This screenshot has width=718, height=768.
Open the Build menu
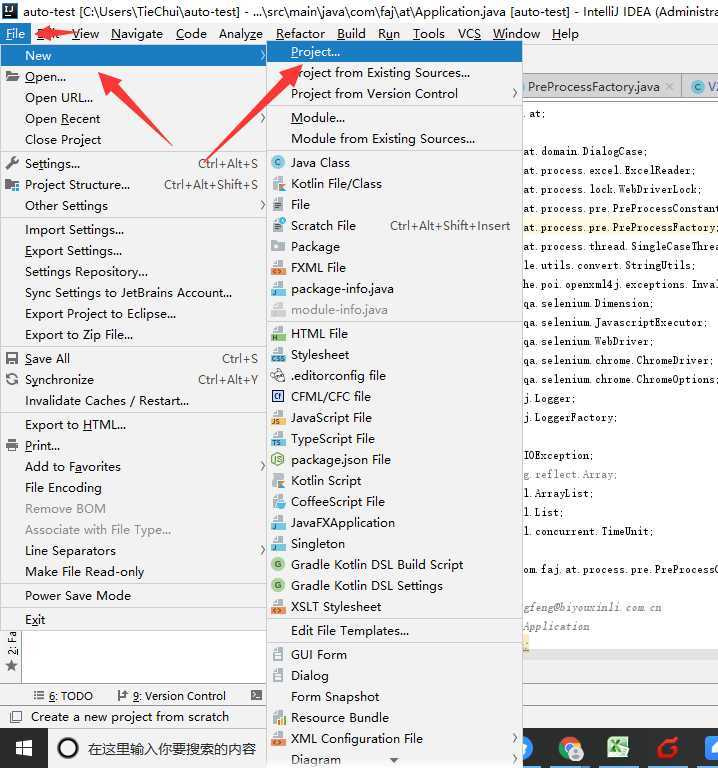351,34
